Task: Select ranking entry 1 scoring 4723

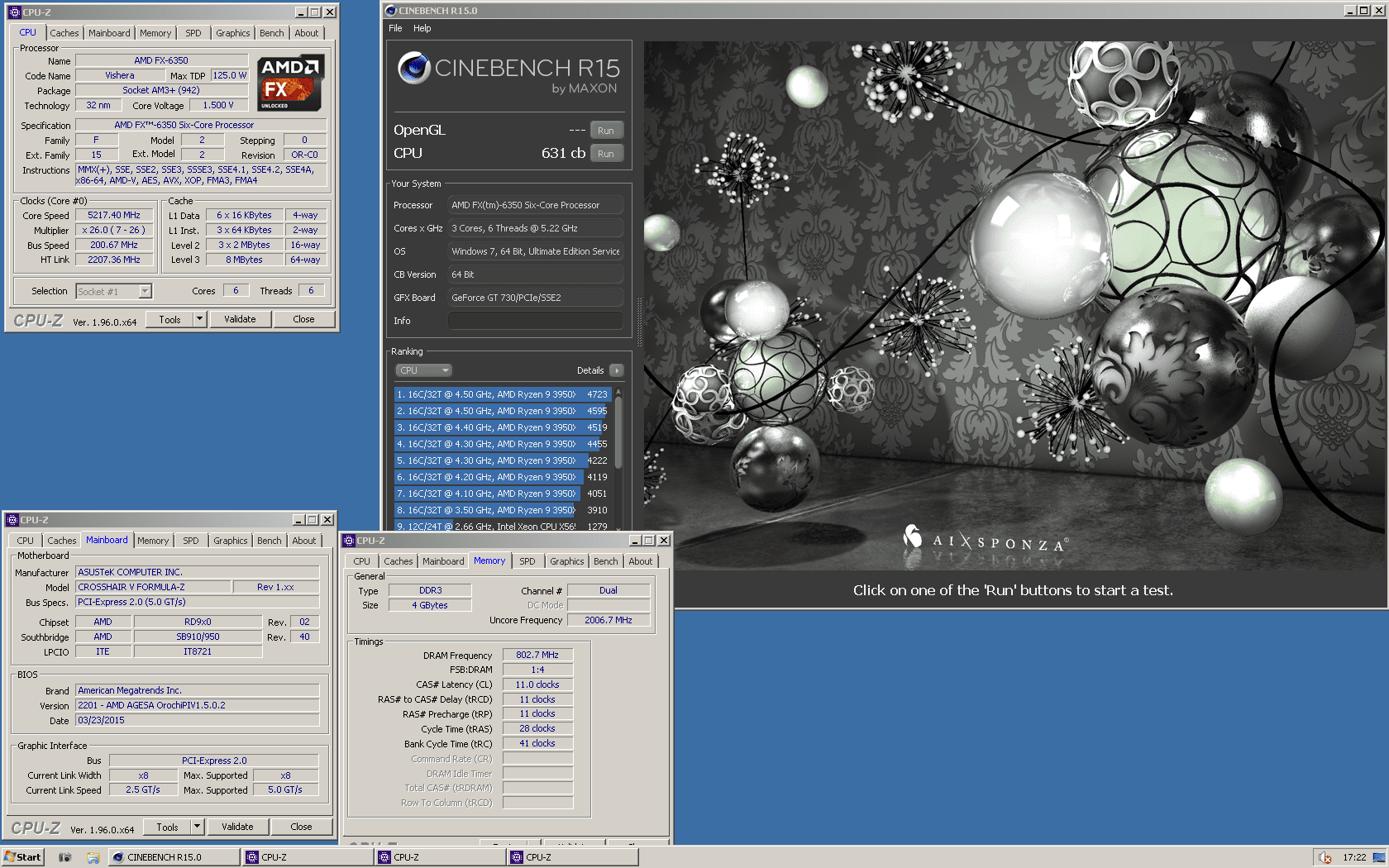Action: click(502, 394)
